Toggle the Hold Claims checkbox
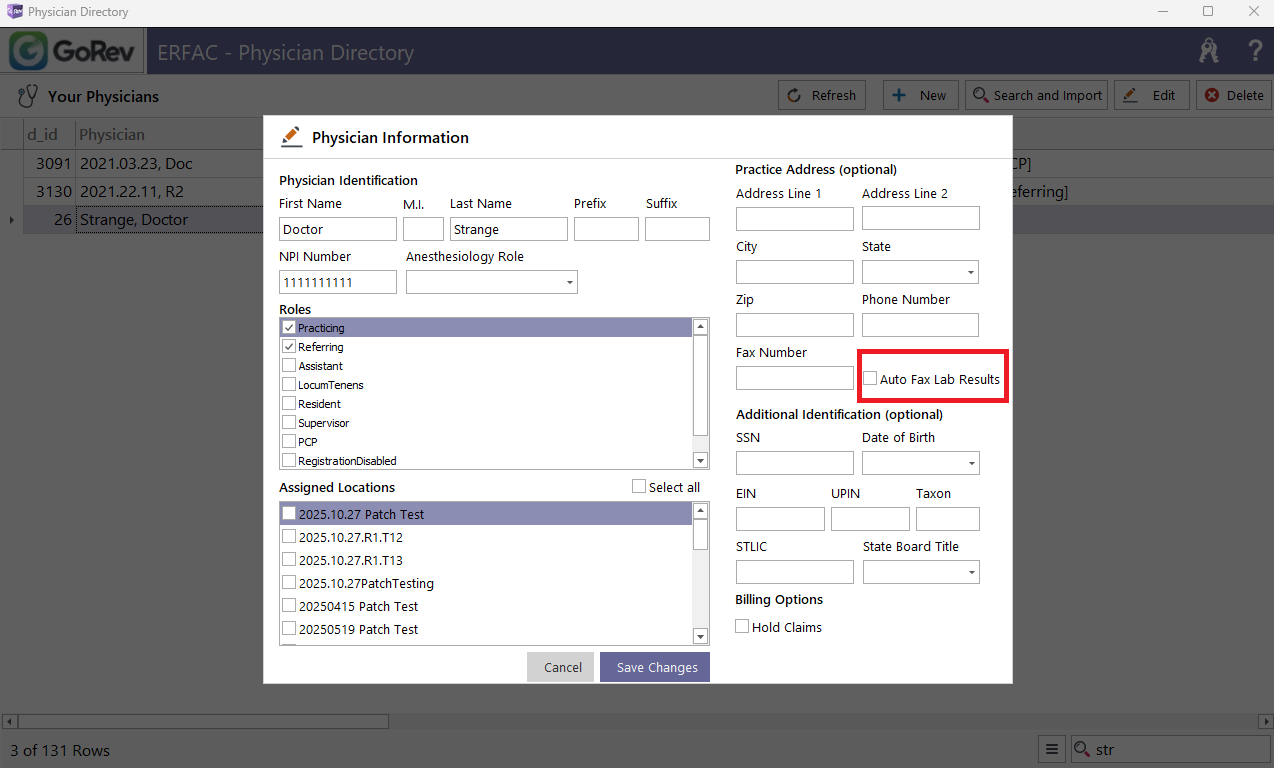The image size is (1274, 768). coord(742,627)
